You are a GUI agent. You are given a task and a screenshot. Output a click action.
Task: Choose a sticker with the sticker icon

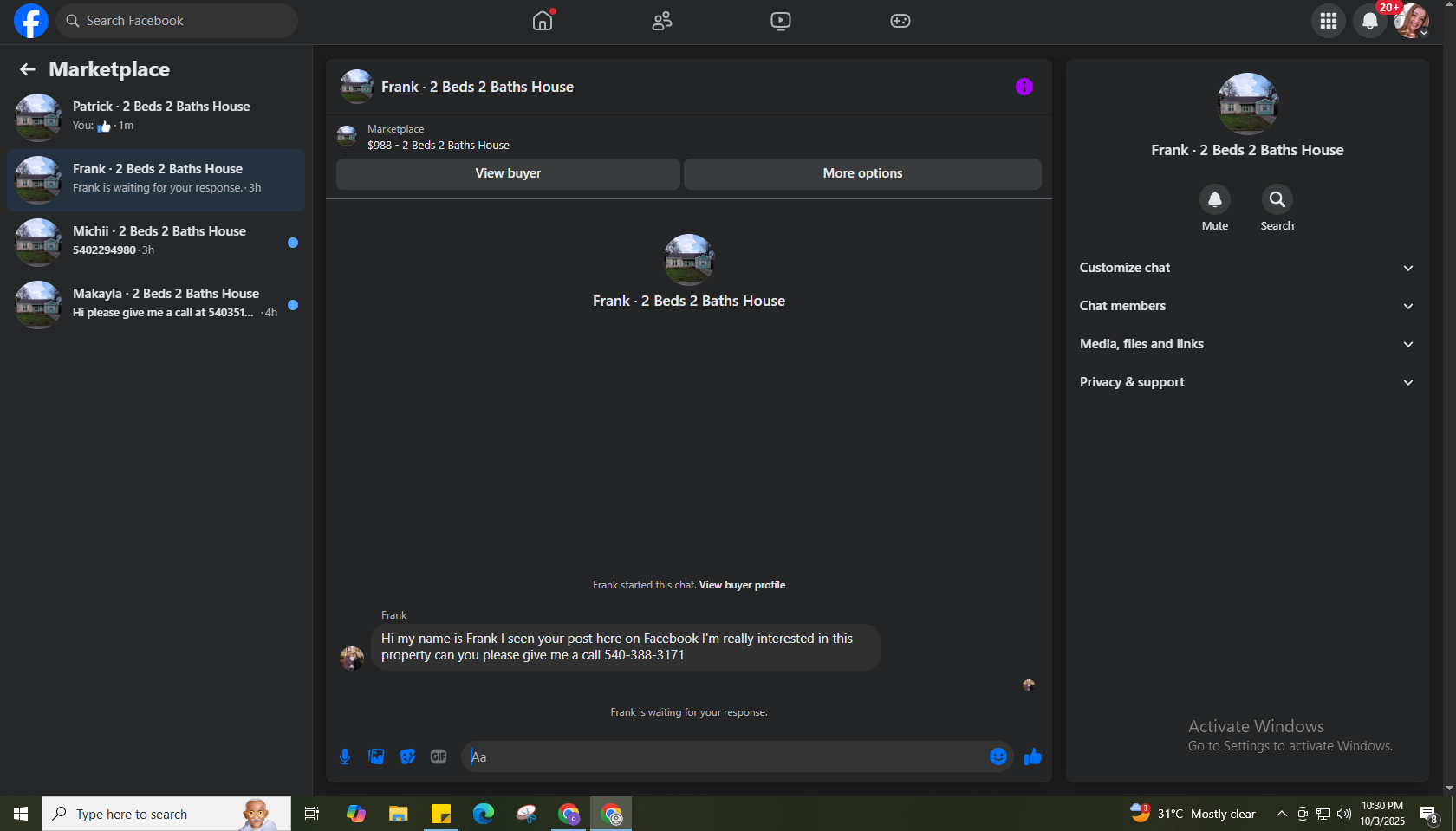(x=407, y=756)
